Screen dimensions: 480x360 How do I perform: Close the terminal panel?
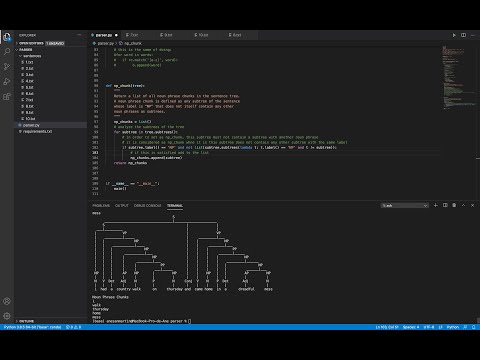(472, 205)
